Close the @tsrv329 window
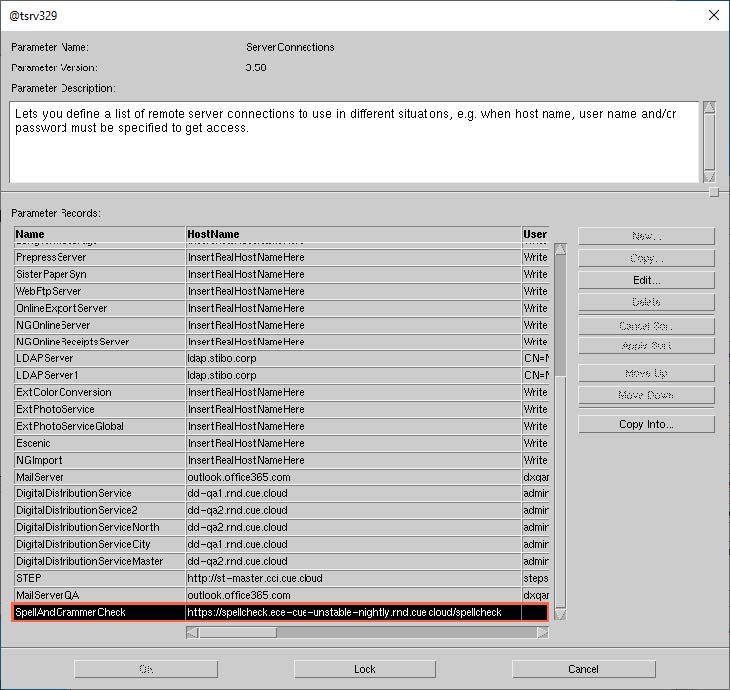This screenshot has width=730, height=690. 712,15
